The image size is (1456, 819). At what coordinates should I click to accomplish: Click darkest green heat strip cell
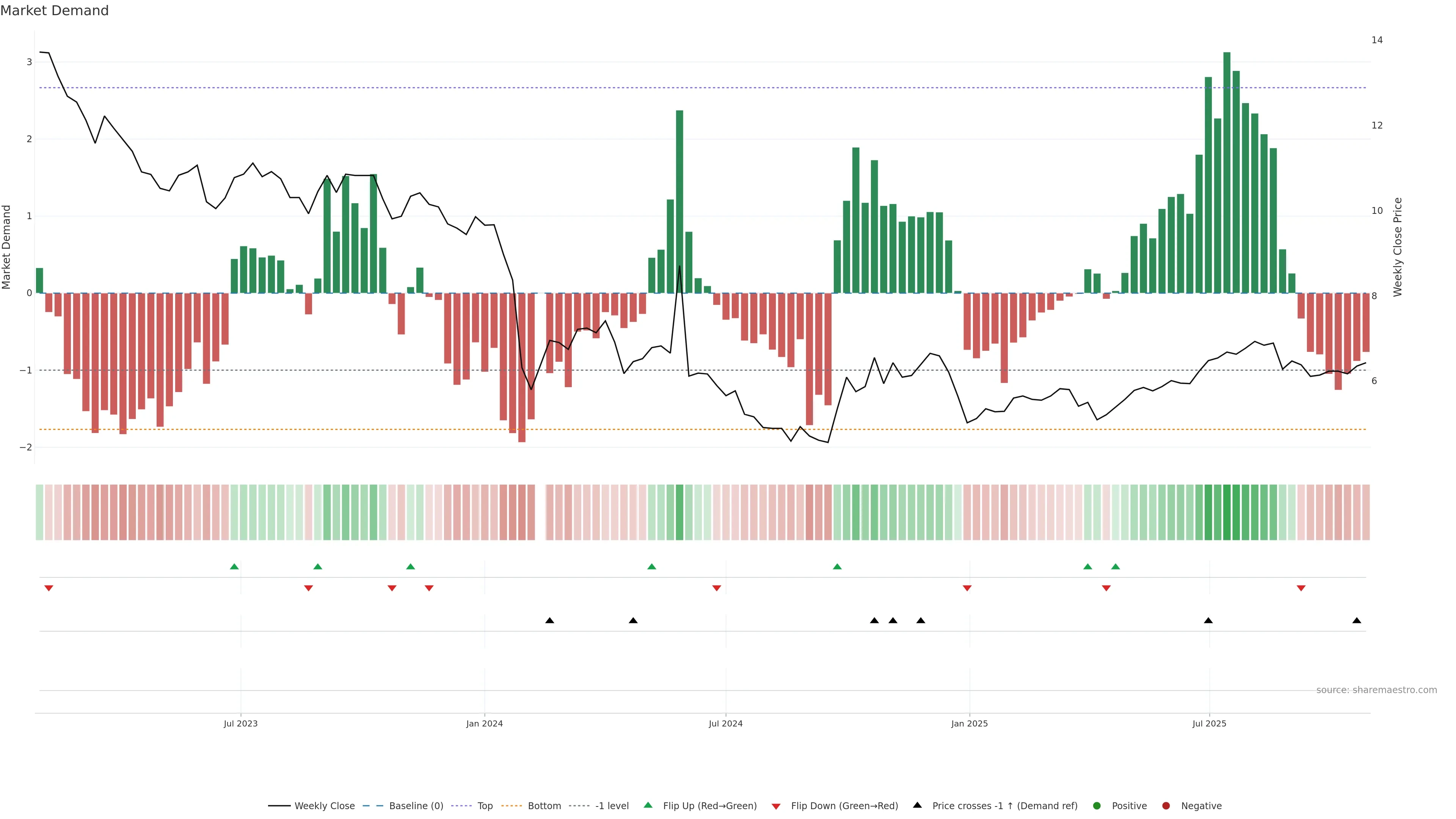(1227, 512)
